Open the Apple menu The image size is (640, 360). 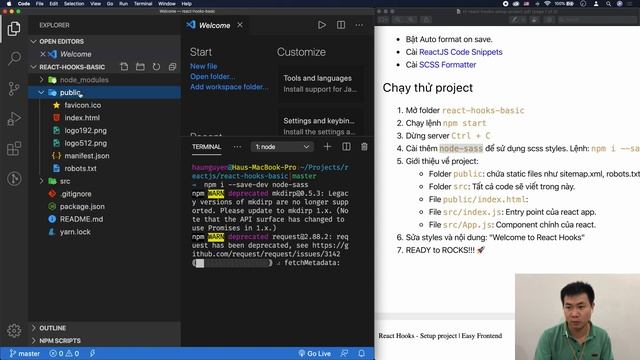[9, 4]
